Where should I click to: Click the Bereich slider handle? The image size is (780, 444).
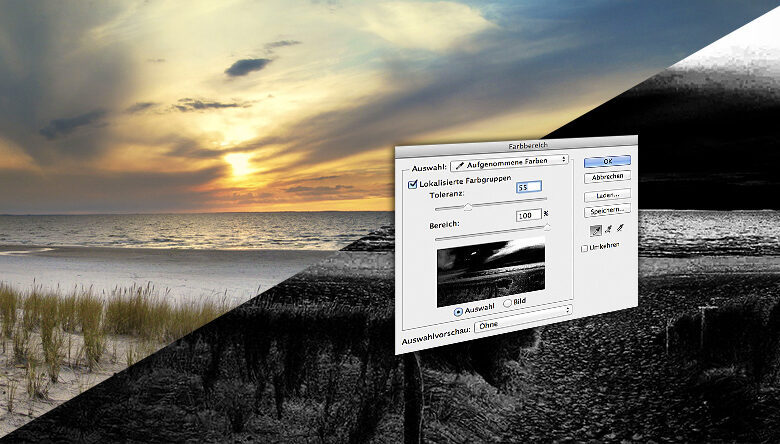coord(547,227)
